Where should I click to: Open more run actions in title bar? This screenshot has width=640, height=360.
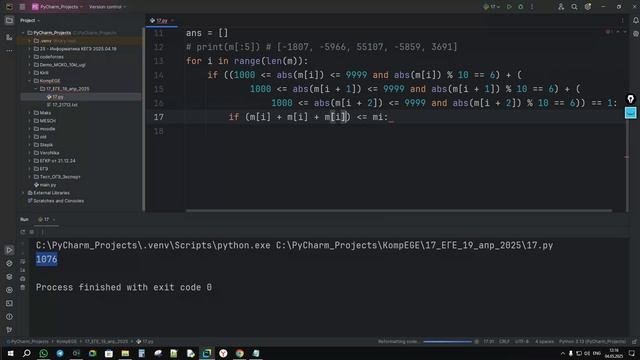(x=532, y=7)
